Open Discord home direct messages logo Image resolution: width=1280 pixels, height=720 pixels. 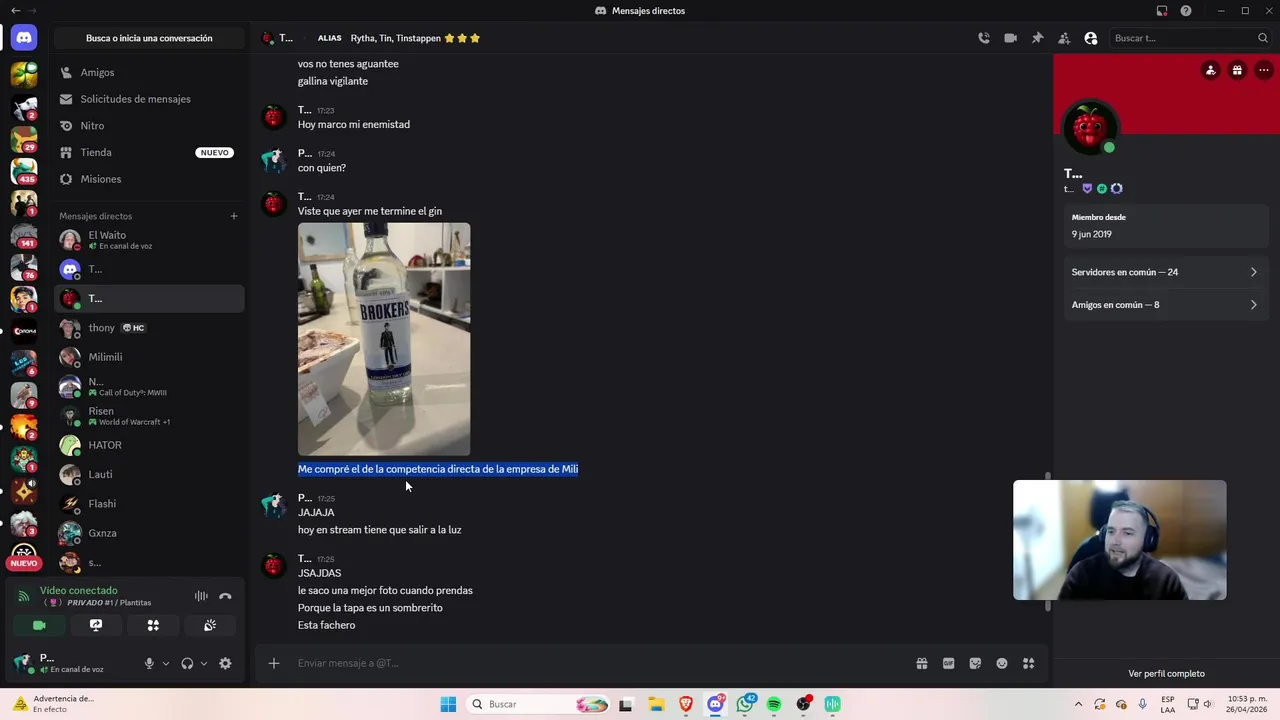click(24, 38)
